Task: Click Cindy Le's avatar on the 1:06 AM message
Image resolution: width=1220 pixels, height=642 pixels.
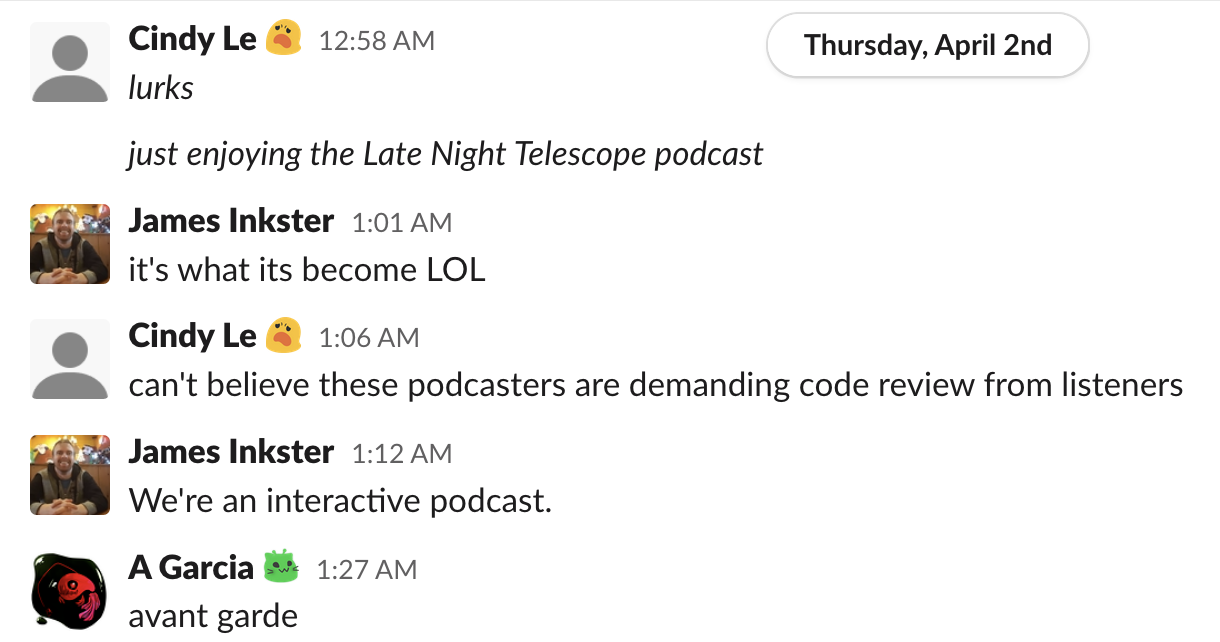Action: point(70,358)
